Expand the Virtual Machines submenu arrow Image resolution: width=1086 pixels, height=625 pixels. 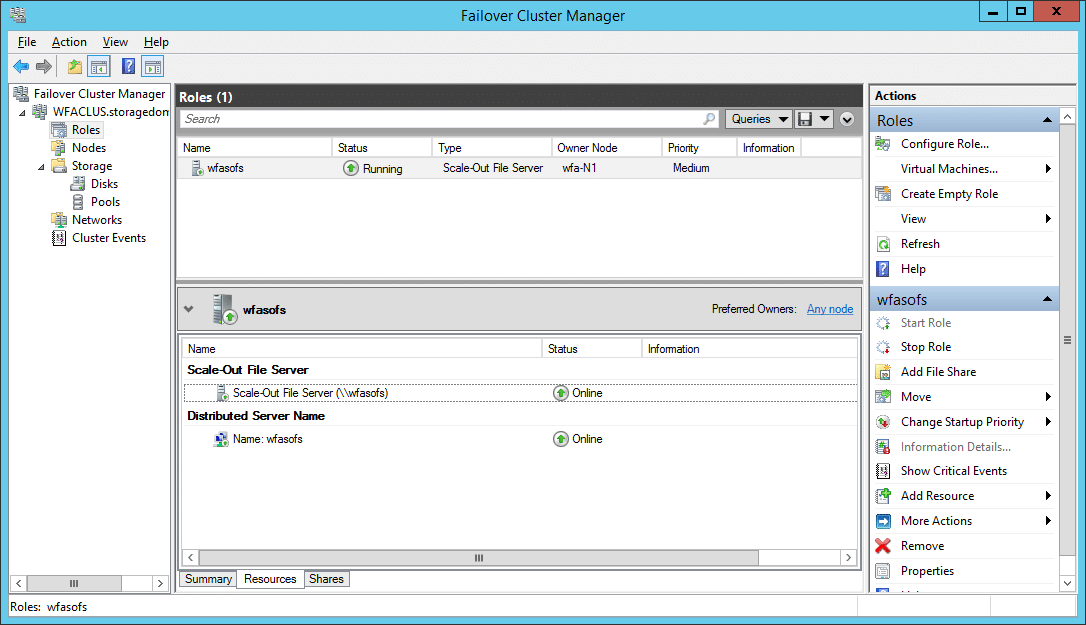coord(1048,169)
